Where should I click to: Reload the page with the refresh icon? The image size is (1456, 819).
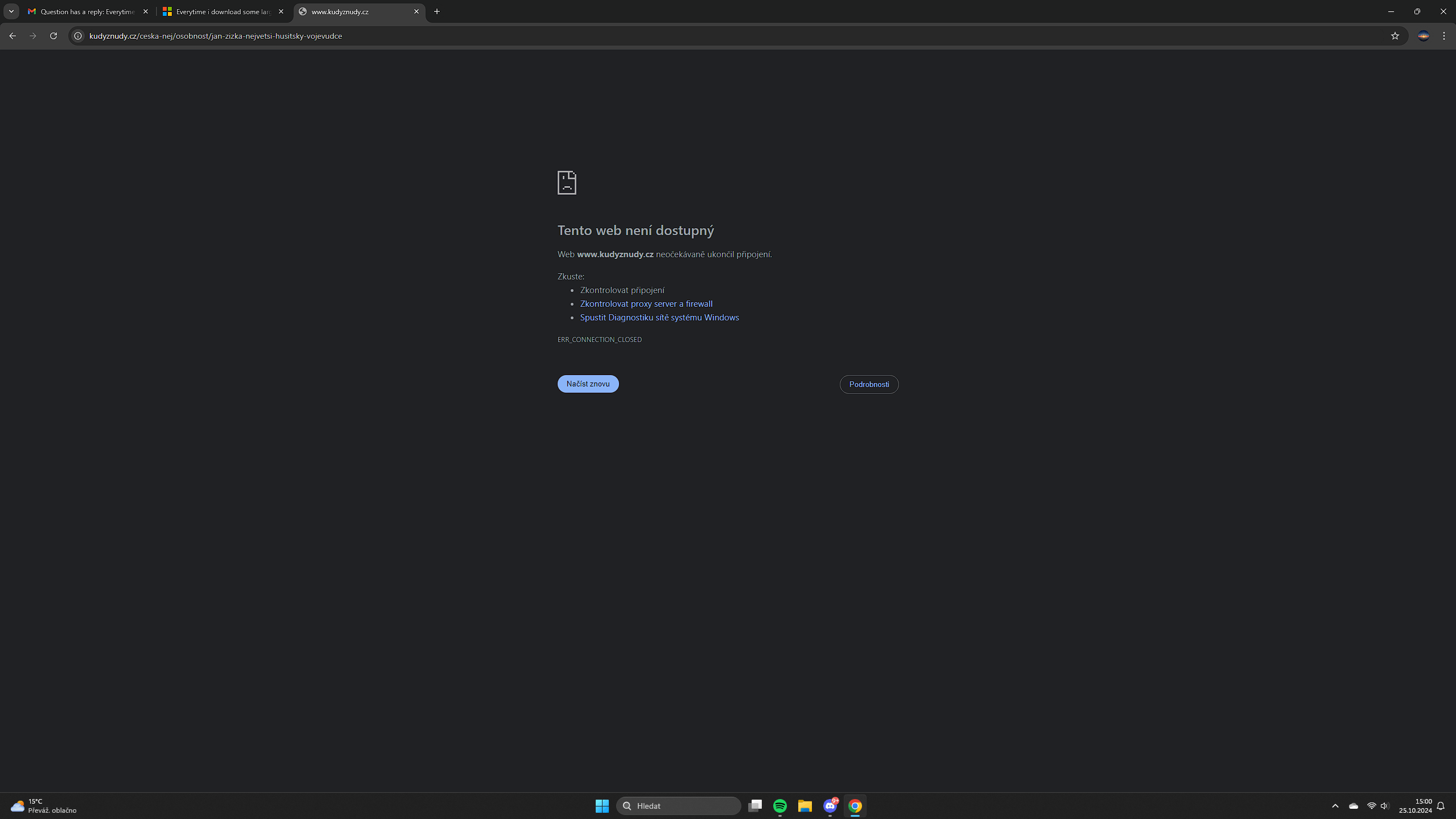click(x=53, y=36)
